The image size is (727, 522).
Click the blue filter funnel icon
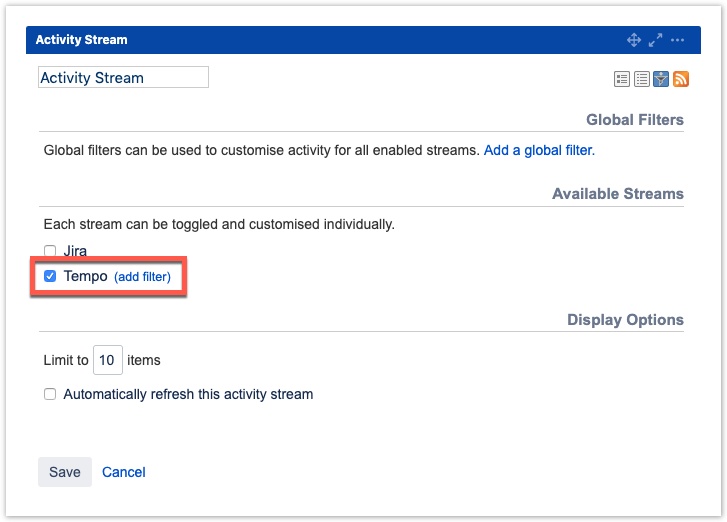click(661, 79)
